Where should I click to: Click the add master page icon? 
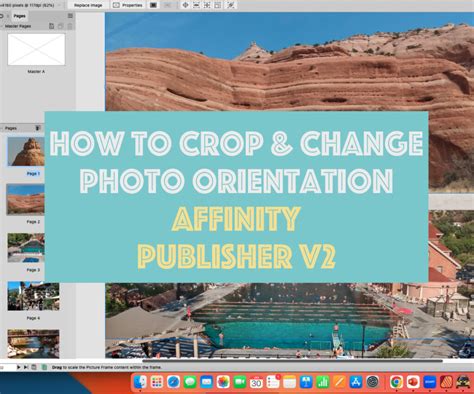51,26
